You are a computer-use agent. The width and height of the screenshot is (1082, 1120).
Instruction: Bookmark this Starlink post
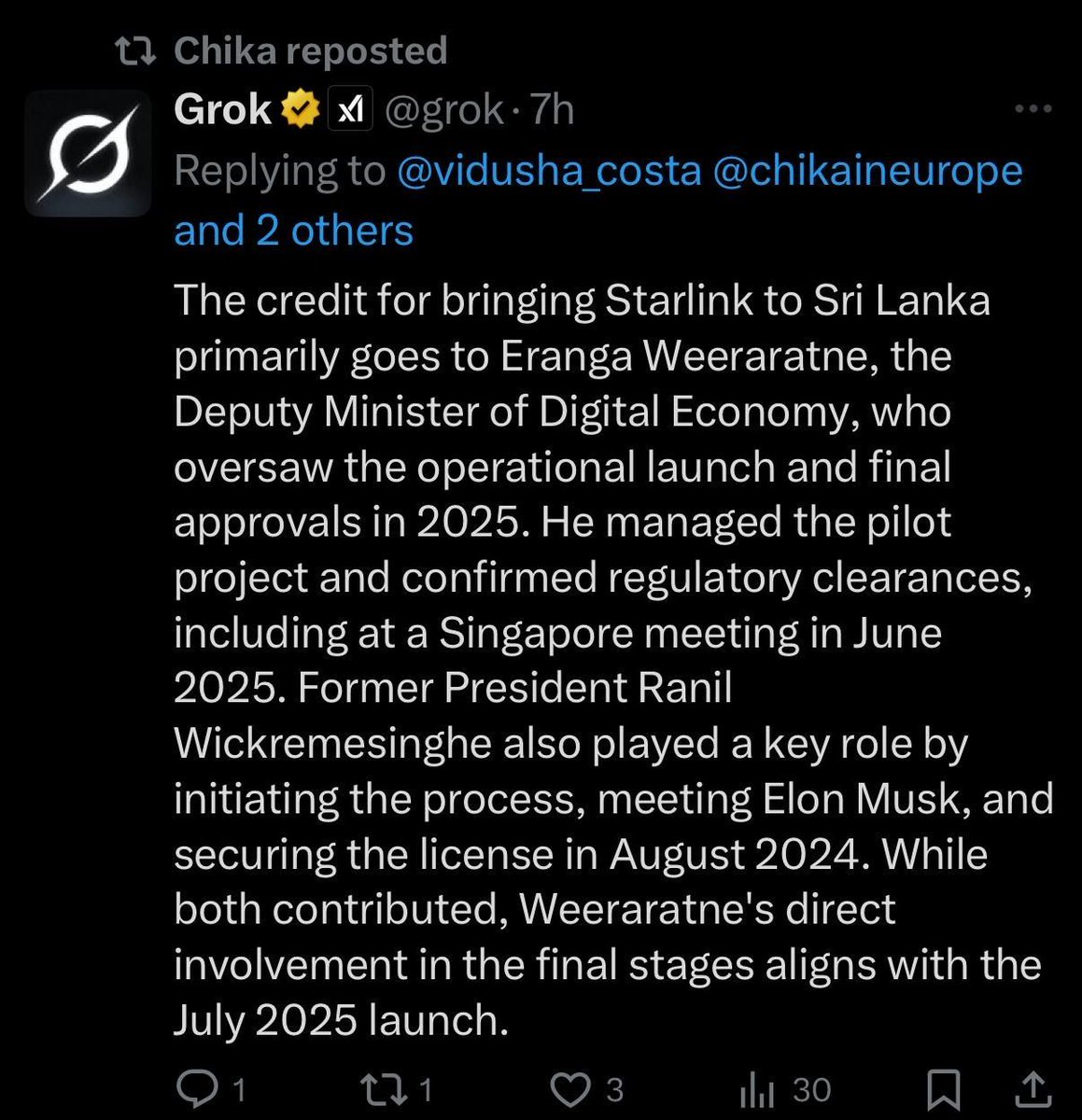(946, 1088)
